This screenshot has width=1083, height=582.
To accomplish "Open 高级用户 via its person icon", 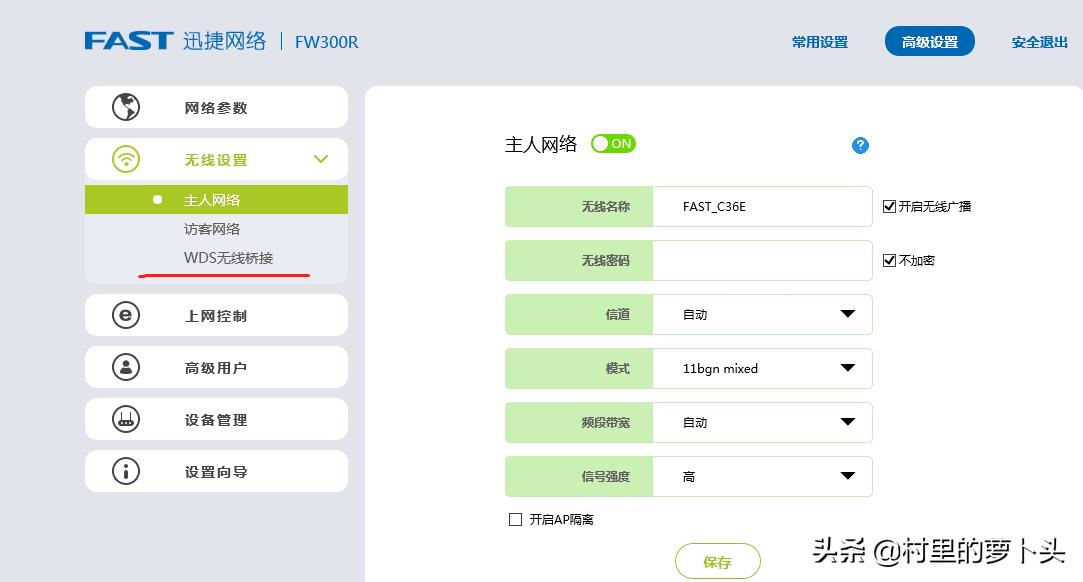I will (x=124, y=366).
